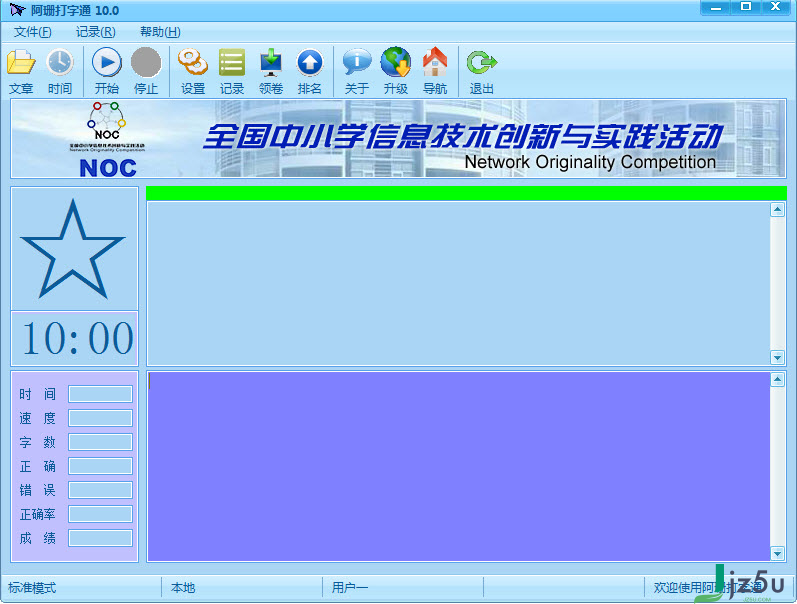Open the 文件(F) menu

point(33,32)
